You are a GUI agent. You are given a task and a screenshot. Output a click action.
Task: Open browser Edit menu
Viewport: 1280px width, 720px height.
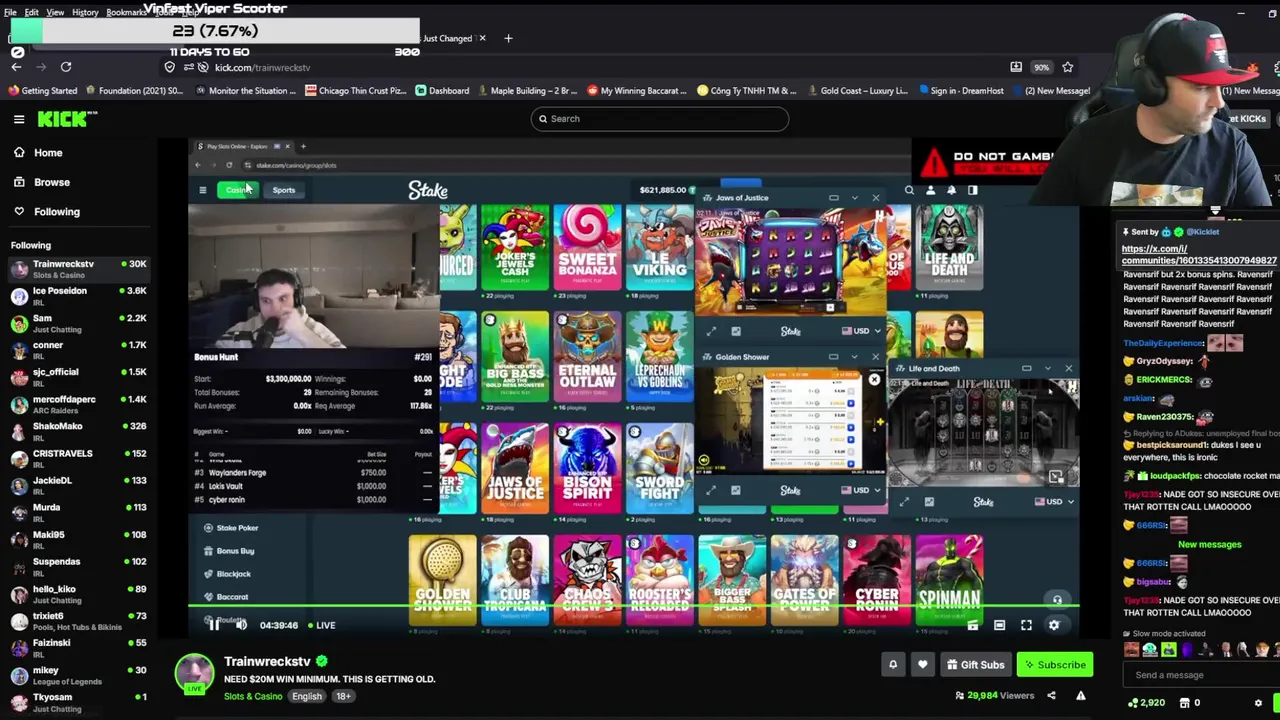coord(32,12)
